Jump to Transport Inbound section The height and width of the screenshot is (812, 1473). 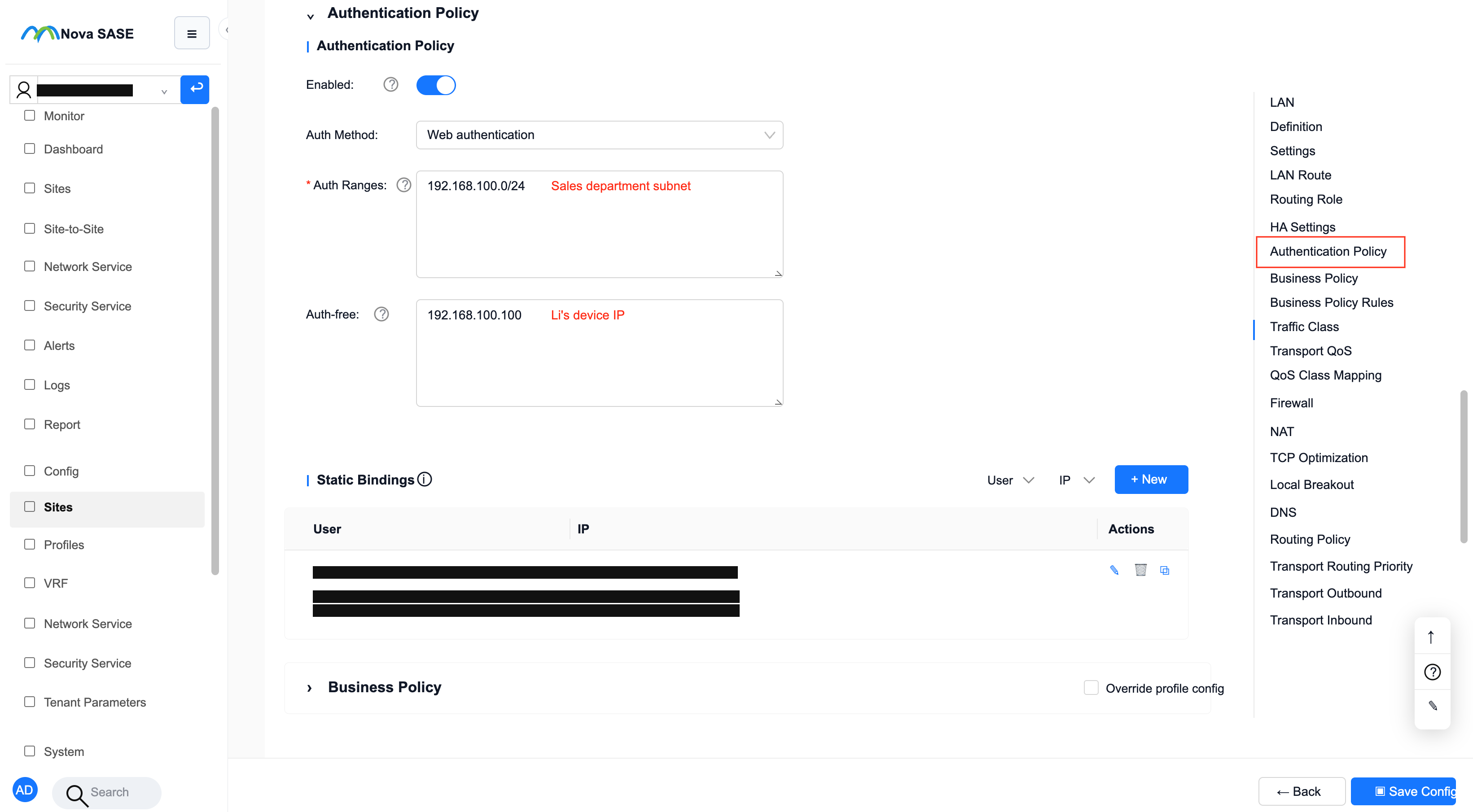[x=1320, y=620]
